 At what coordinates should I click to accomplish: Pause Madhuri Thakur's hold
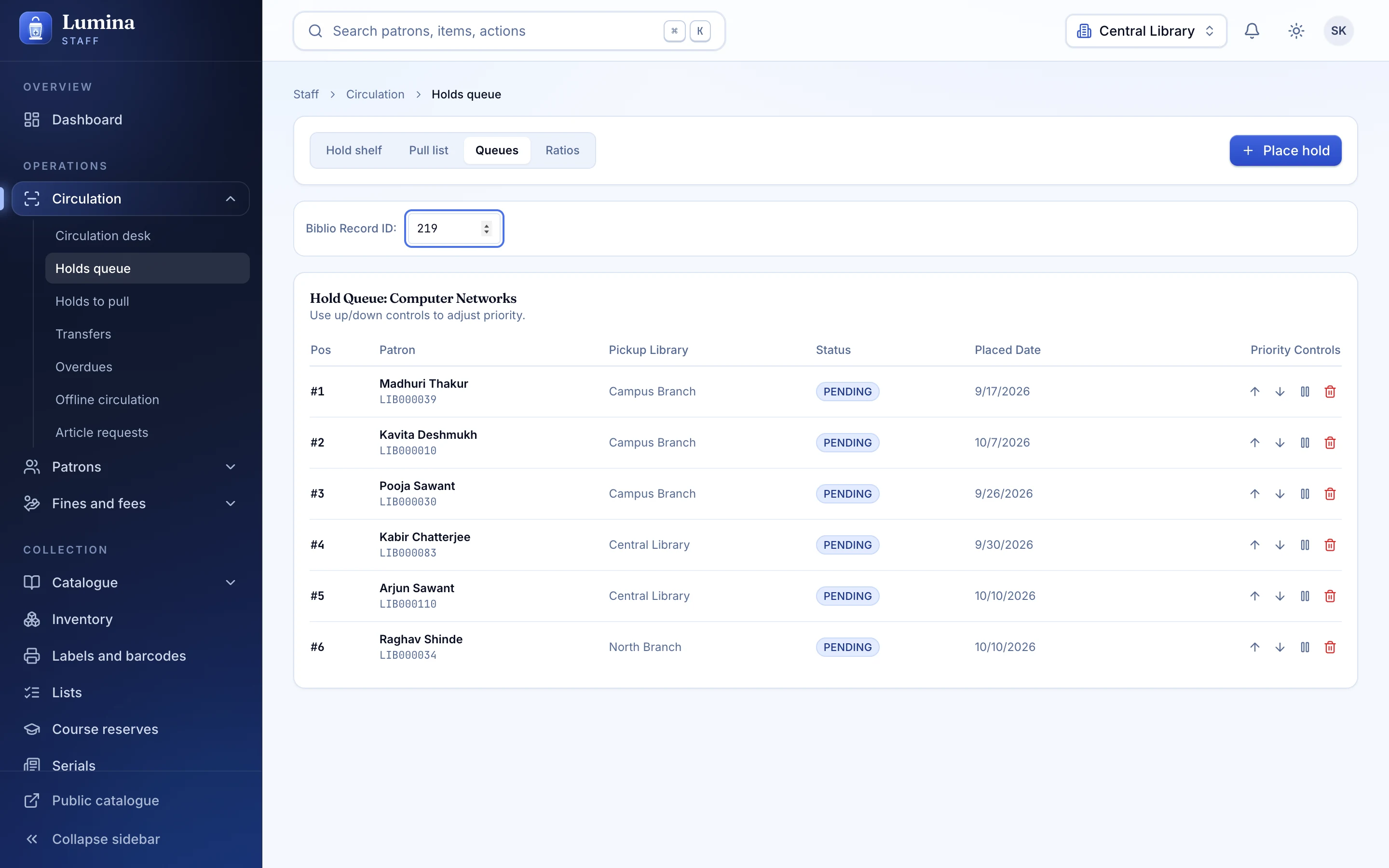point(1305,392)
